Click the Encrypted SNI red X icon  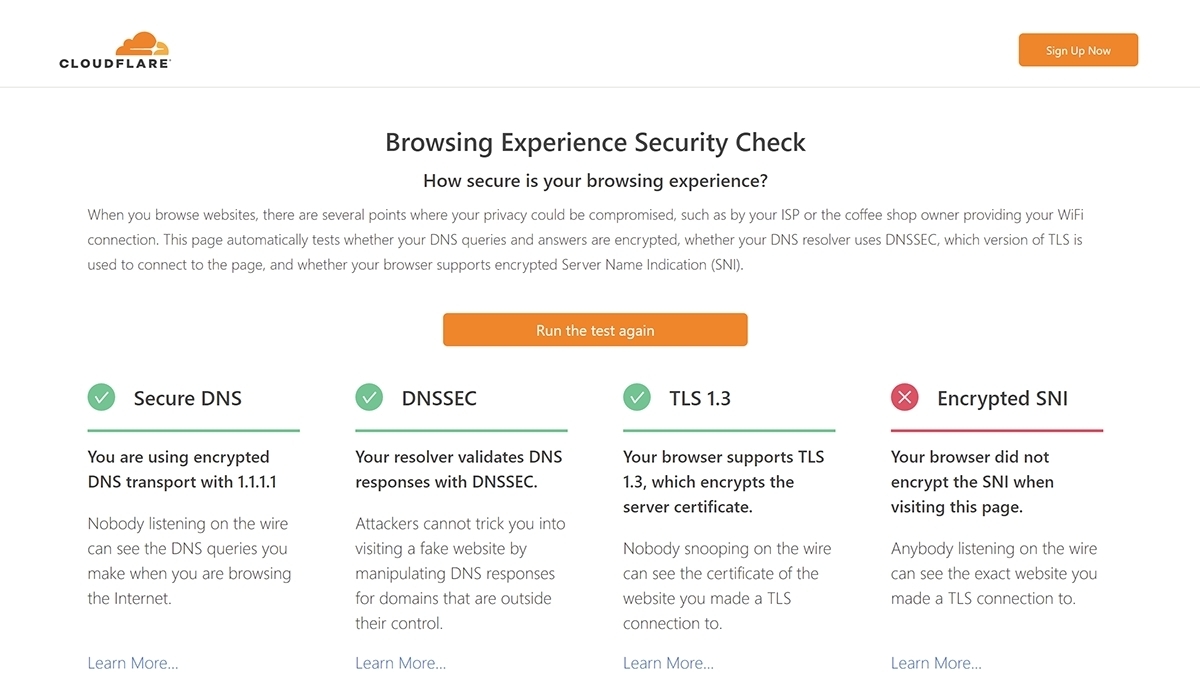[x=904, y=398]
